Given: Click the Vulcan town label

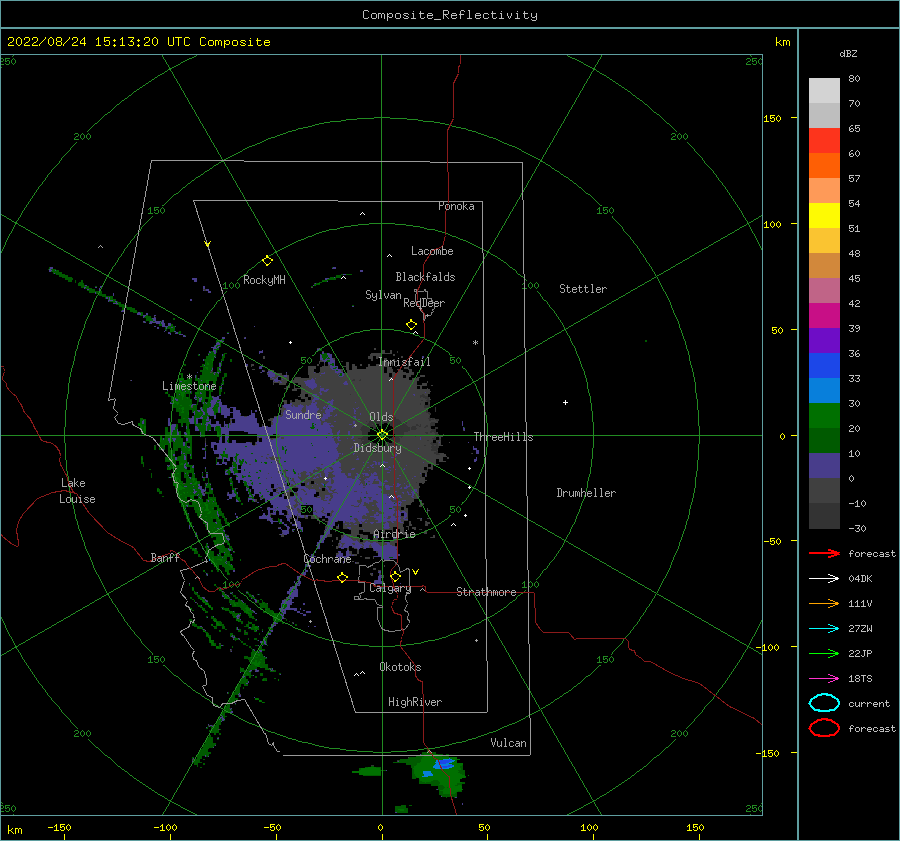Looking at the screenshot, I should point(508,743).
